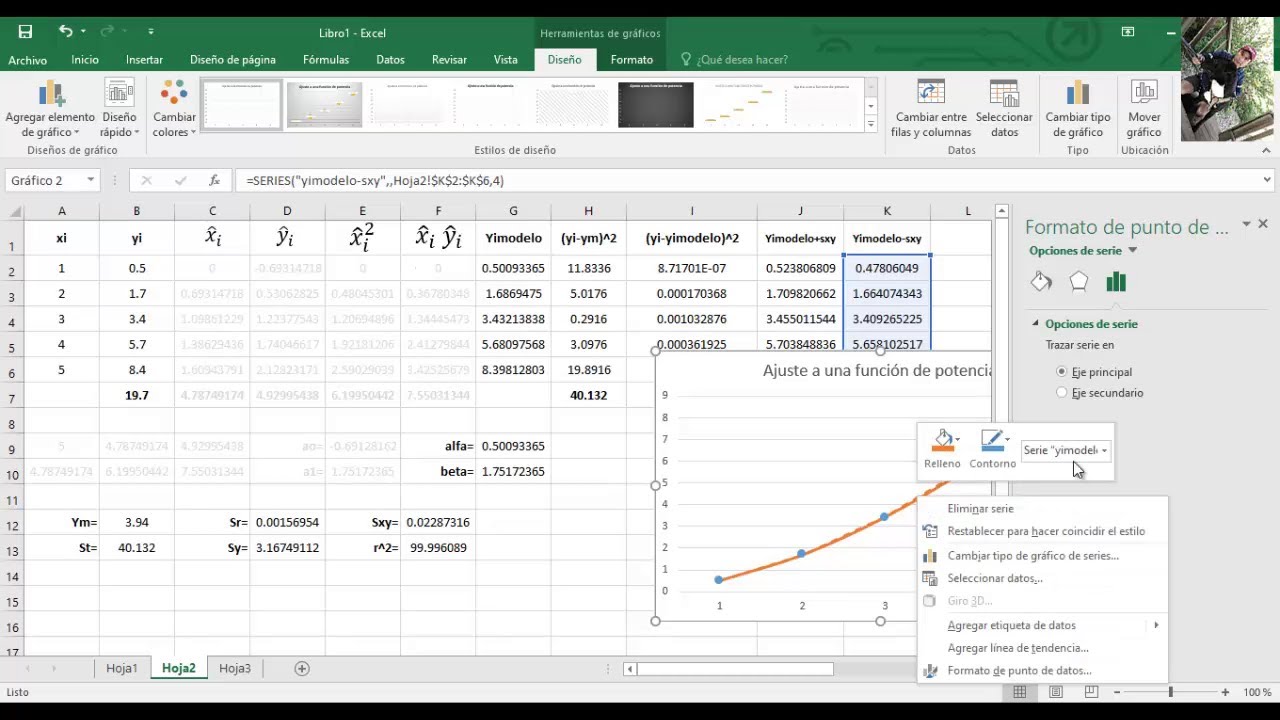Click the zoom slider handle

1170,692
